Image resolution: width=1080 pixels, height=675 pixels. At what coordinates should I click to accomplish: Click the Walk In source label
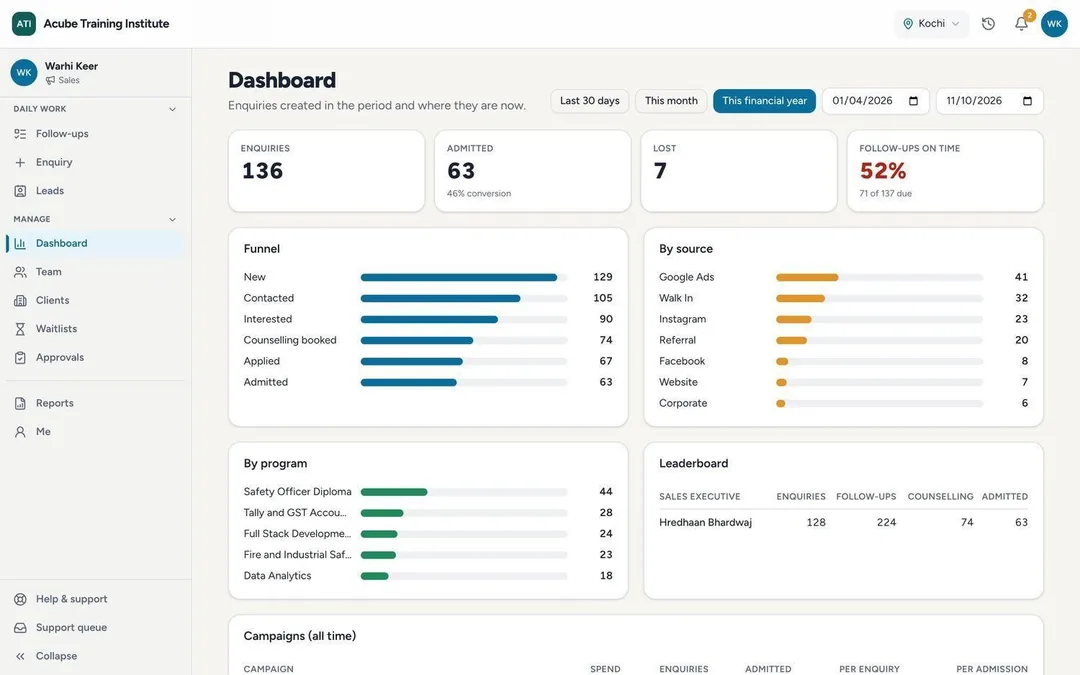coord(676,298)
